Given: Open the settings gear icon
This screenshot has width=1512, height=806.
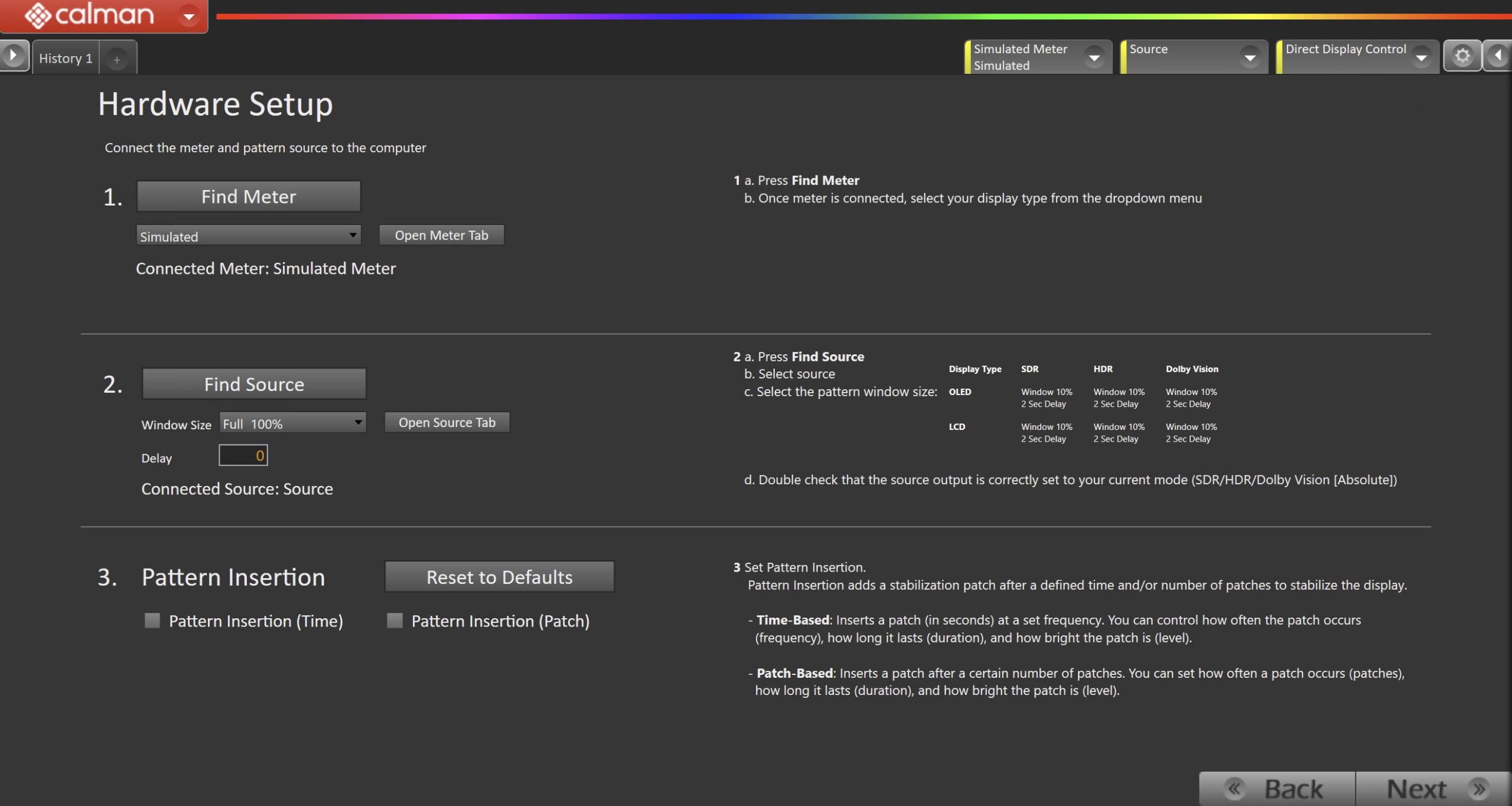Looking at the screenshot, I should (1462, 56).
